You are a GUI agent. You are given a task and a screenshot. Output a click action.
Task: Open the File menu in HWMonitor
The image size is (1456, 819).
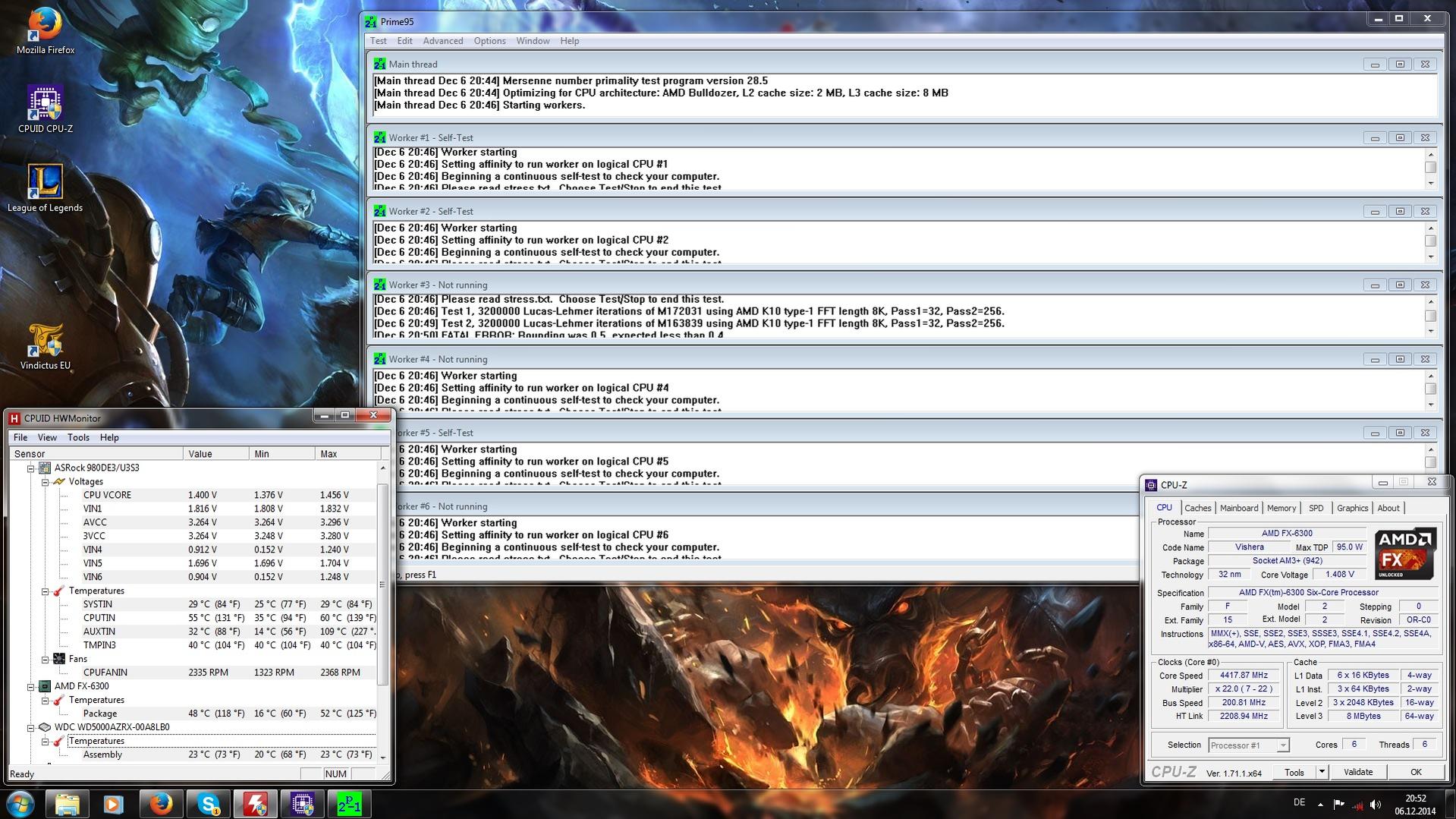(x=20, y=437)
